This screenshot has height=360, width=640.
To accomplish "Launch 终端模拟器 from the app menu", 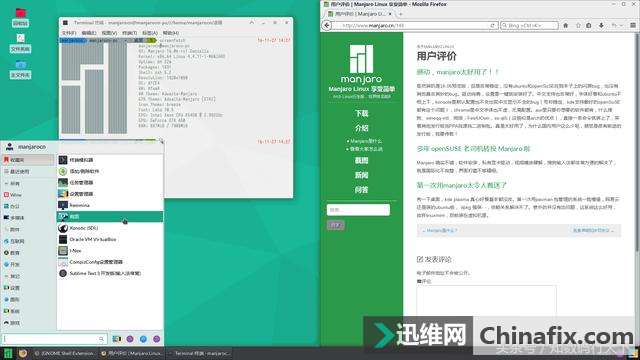I will pos(110,160).
